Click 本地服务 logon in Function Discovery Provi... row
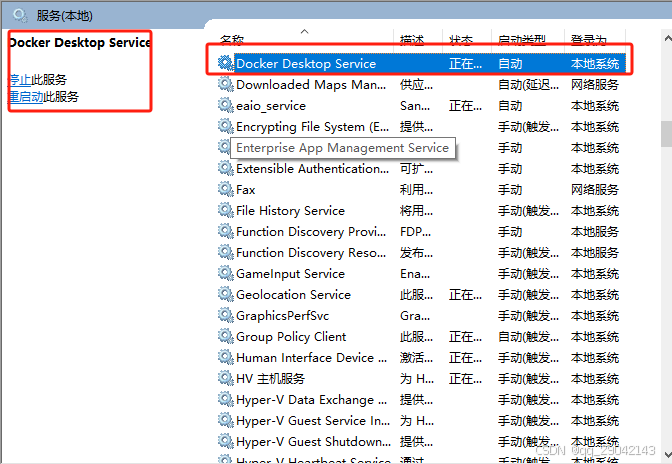This screenshot has height=464, width=672. pos(594,231)
